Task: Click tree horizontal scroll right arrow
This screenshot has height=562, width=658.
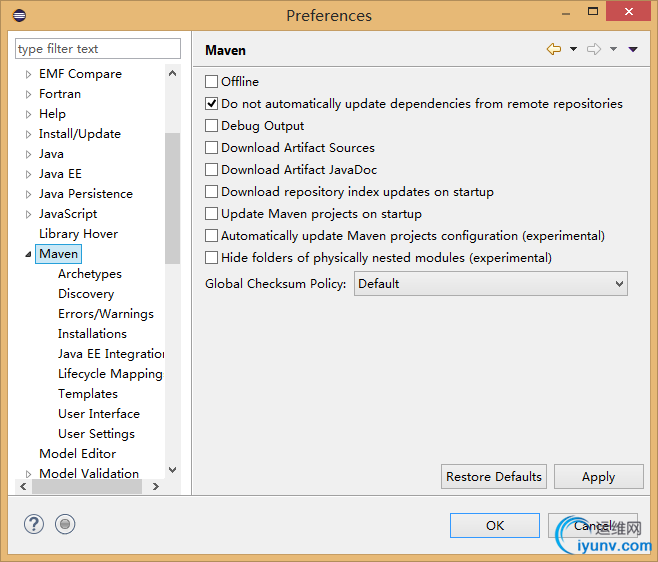Action: click(x=156, y=486)
